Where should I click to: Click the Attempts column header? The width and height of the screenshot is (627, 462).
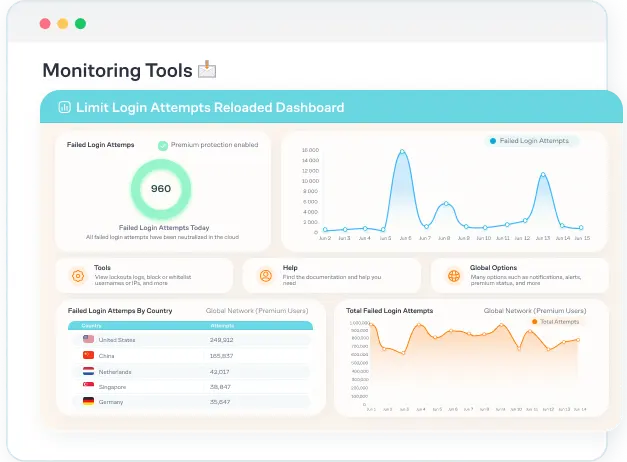222,326
